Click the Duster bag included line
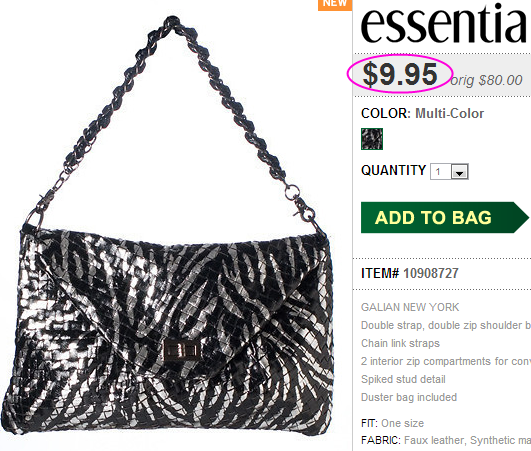This screenshot has height=451, width=531. pyautogui.click(x=409, y=397)
